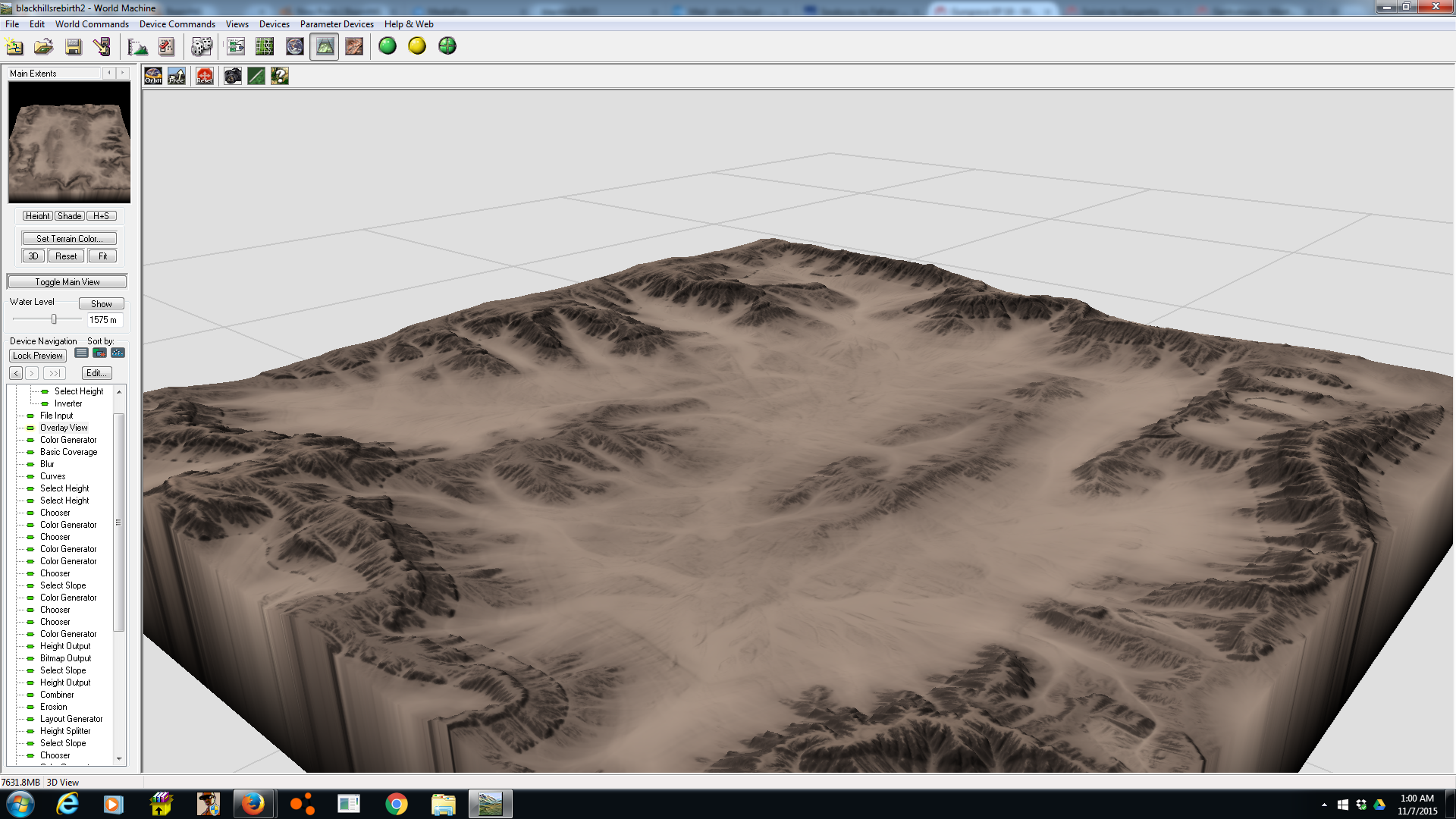Click the red Reset camera icon
The height and width of the screenshot is (819, 1456).
[205, 76]
